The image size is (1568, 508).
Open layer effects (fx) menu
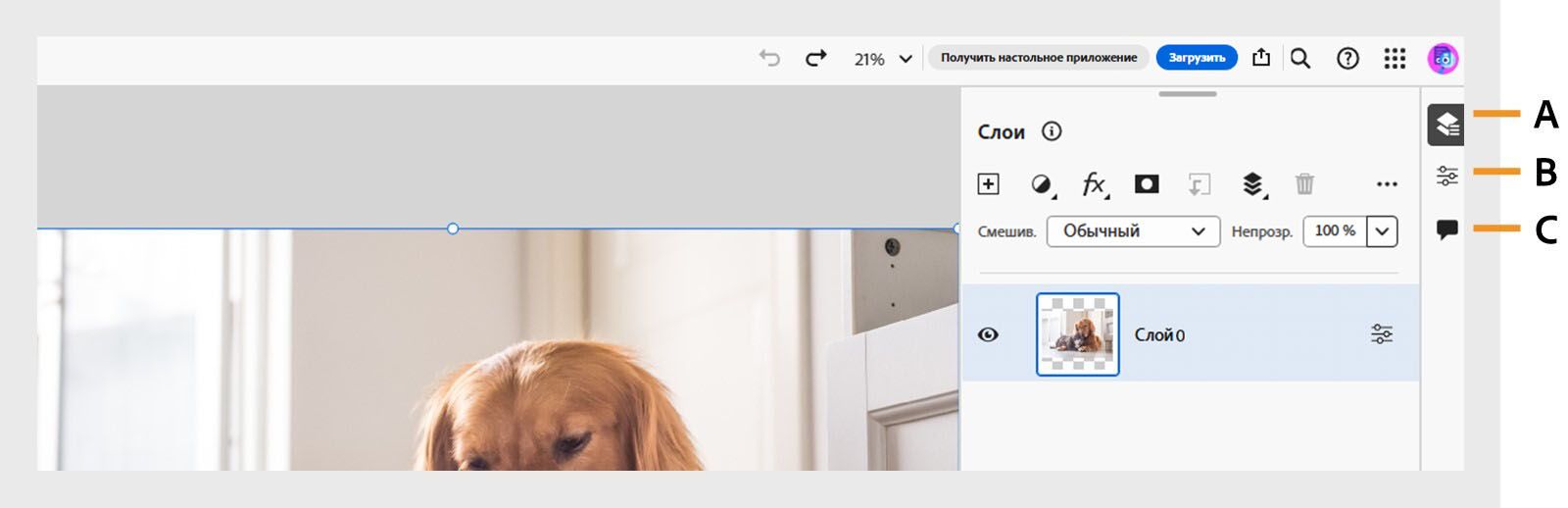pos(1095,184)
